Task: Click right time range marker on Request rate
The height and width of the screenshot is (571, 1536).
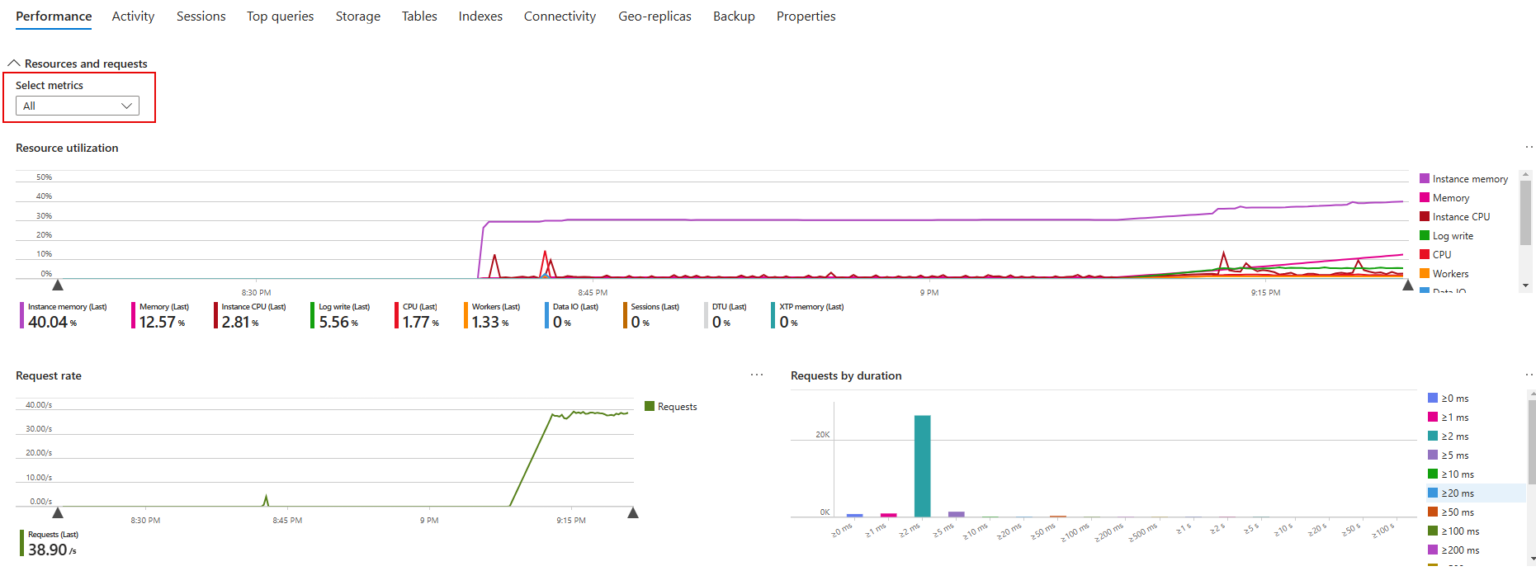Action: click(x=632, y=513)
